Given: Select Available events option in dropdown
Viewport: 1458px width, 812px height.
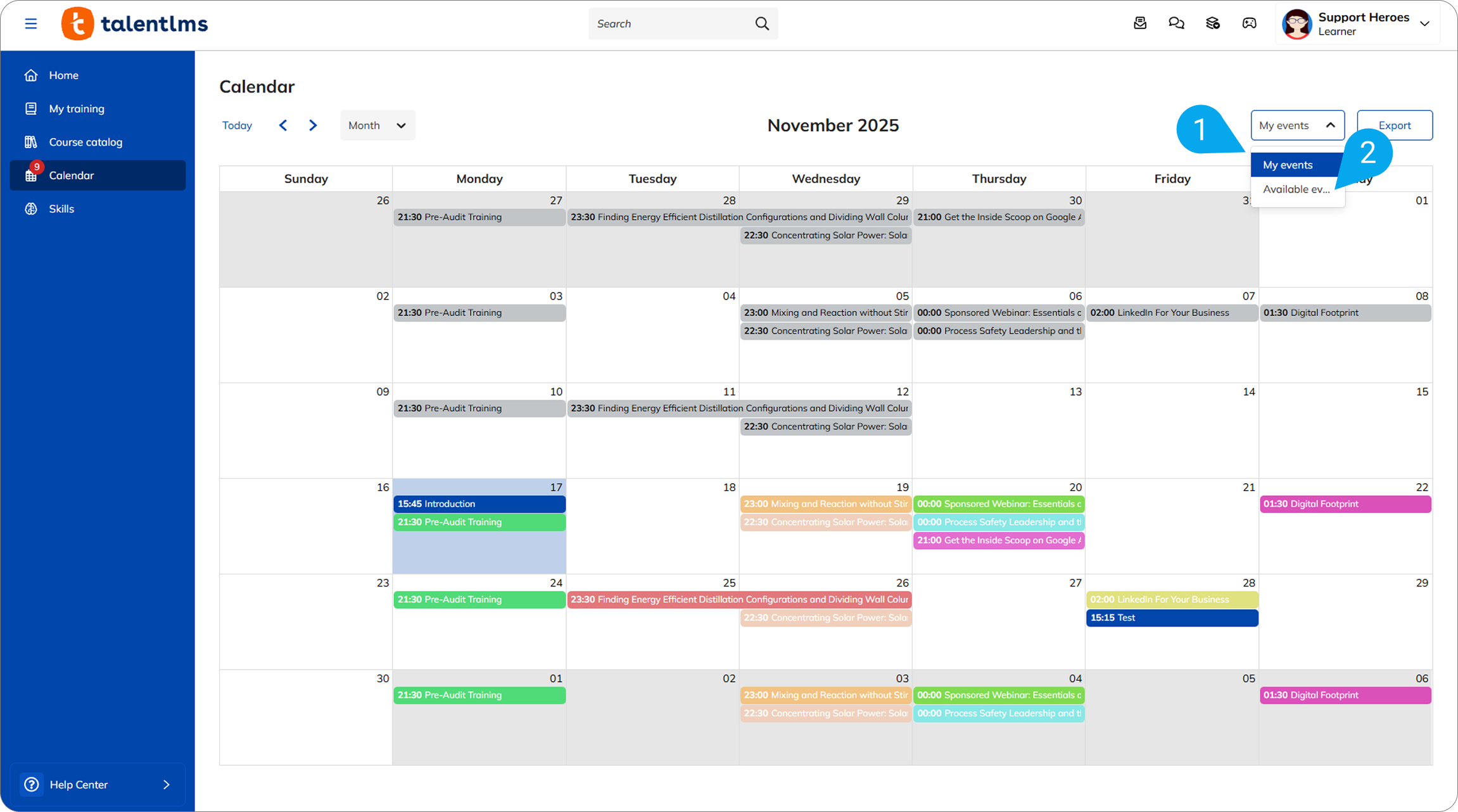Looking at the screenshot, I should tap(1296, 189).
